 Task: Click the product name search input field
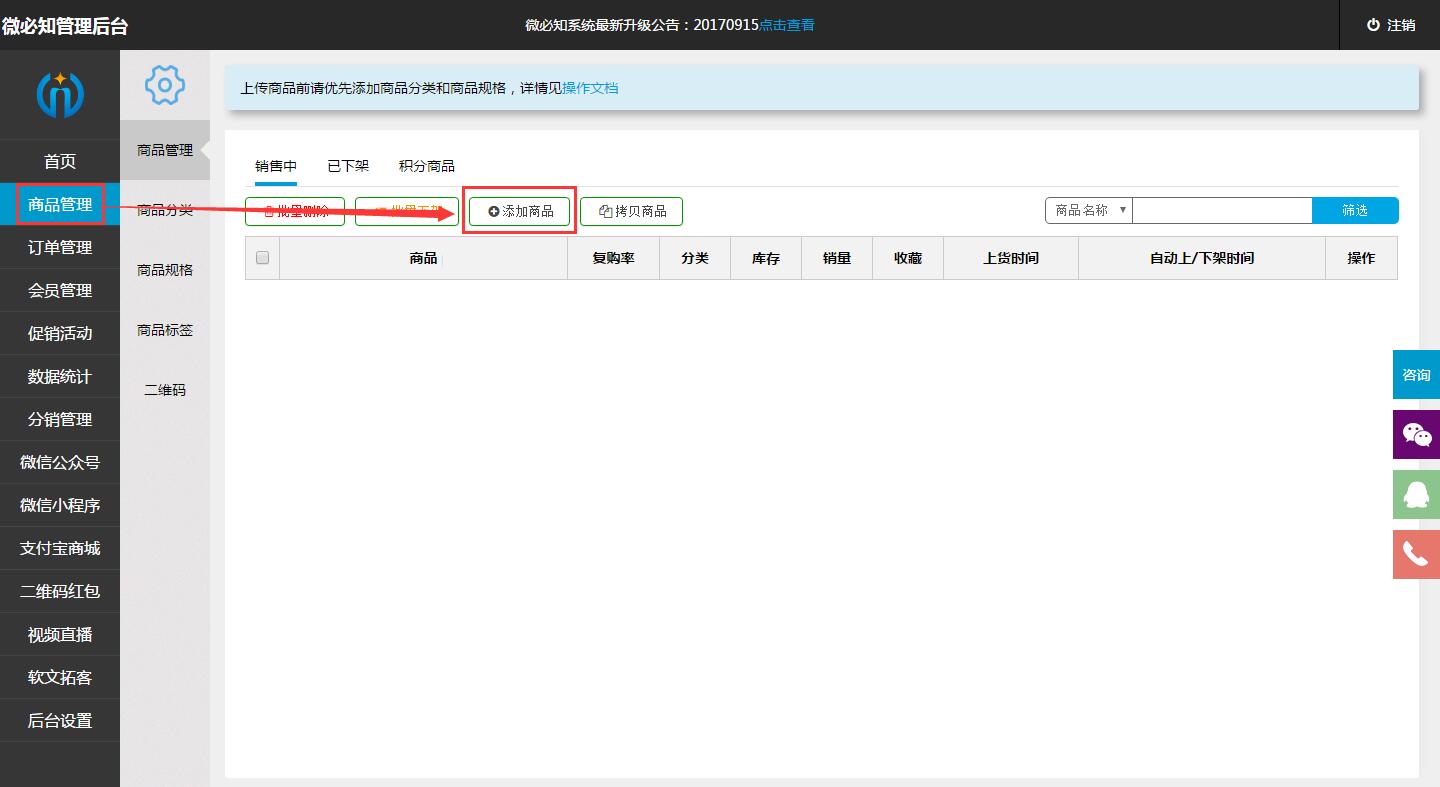coord(1222,210)
